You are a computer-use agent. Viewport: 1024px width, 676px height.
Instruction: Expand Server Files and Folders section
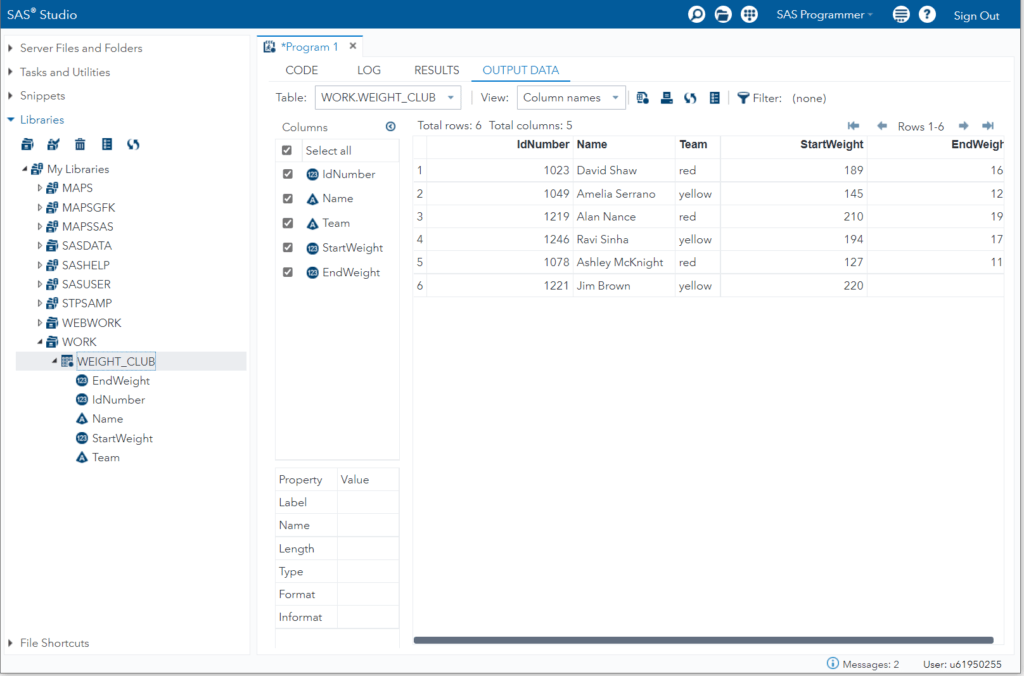click(10, 48)
